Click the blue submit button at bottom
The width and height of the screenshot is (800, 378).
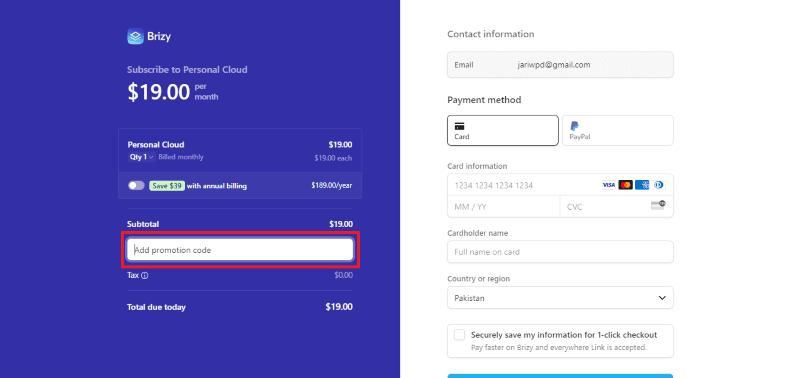click(x=560, y=376)
